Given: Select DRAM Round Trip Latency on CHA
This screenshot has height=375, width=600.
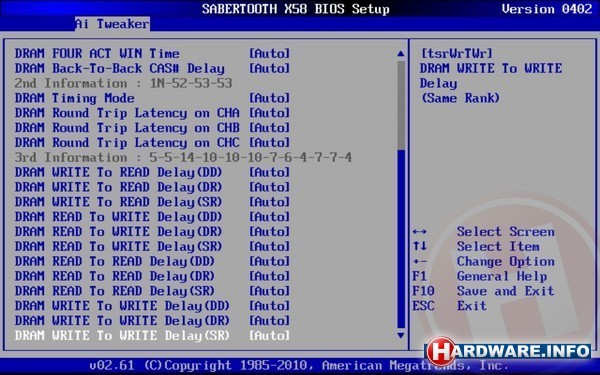Looking at the screenshot, I should pyautogui.click(x=152, y=113).
